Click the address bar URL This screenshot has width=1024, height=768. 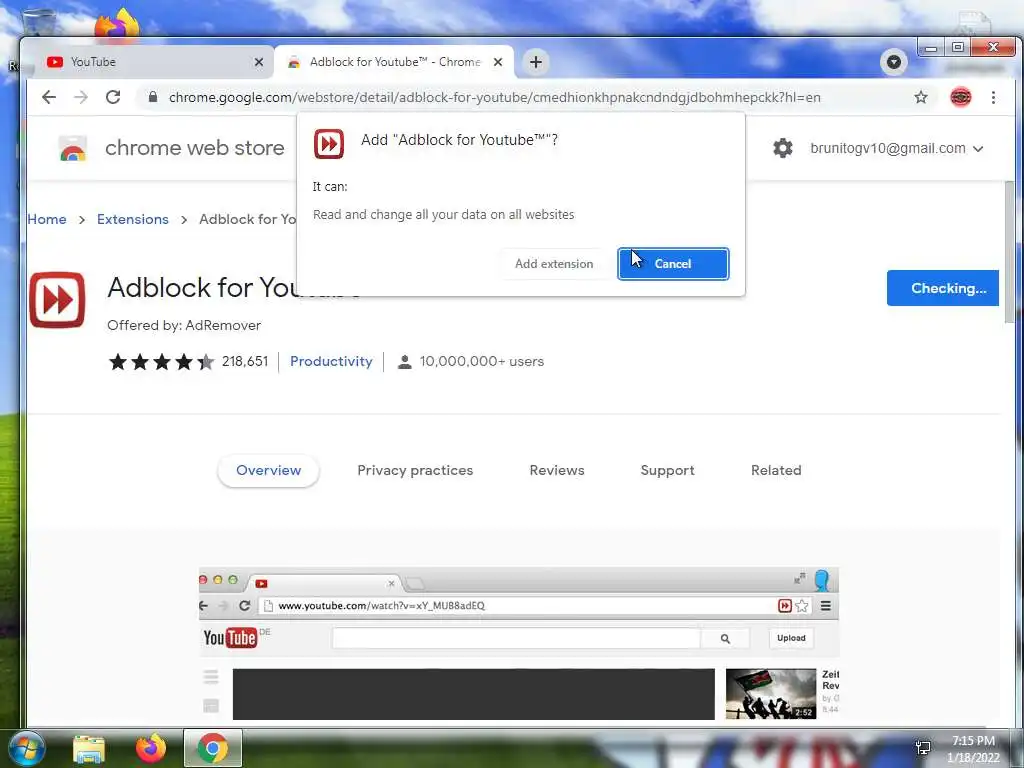(x=494, y=97)
